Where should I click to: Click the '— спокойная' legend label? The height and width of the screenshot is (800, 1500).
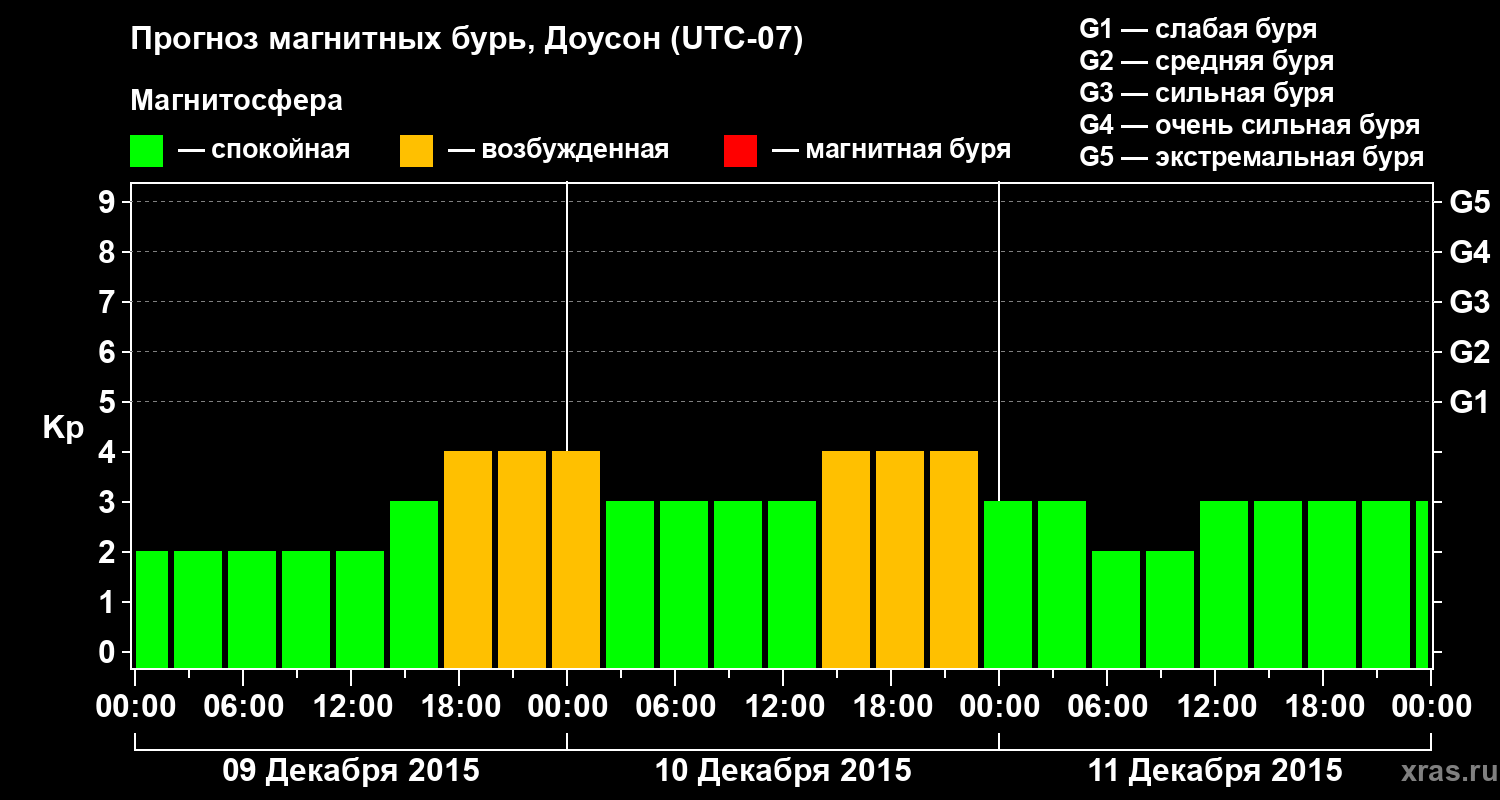coord(264,151)
